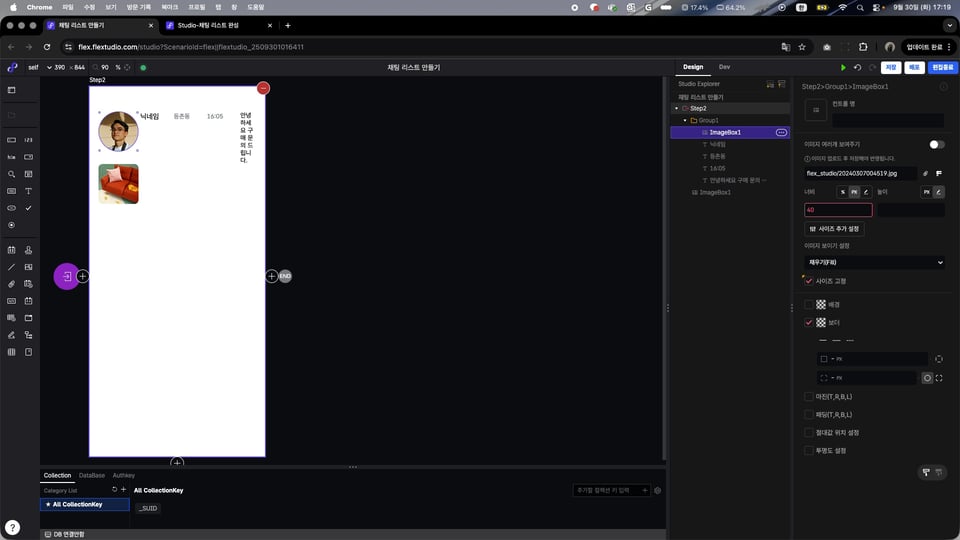Toggle the multiple images display switch
The width and height of the screenshot is (960, 540).
[936, 144]
